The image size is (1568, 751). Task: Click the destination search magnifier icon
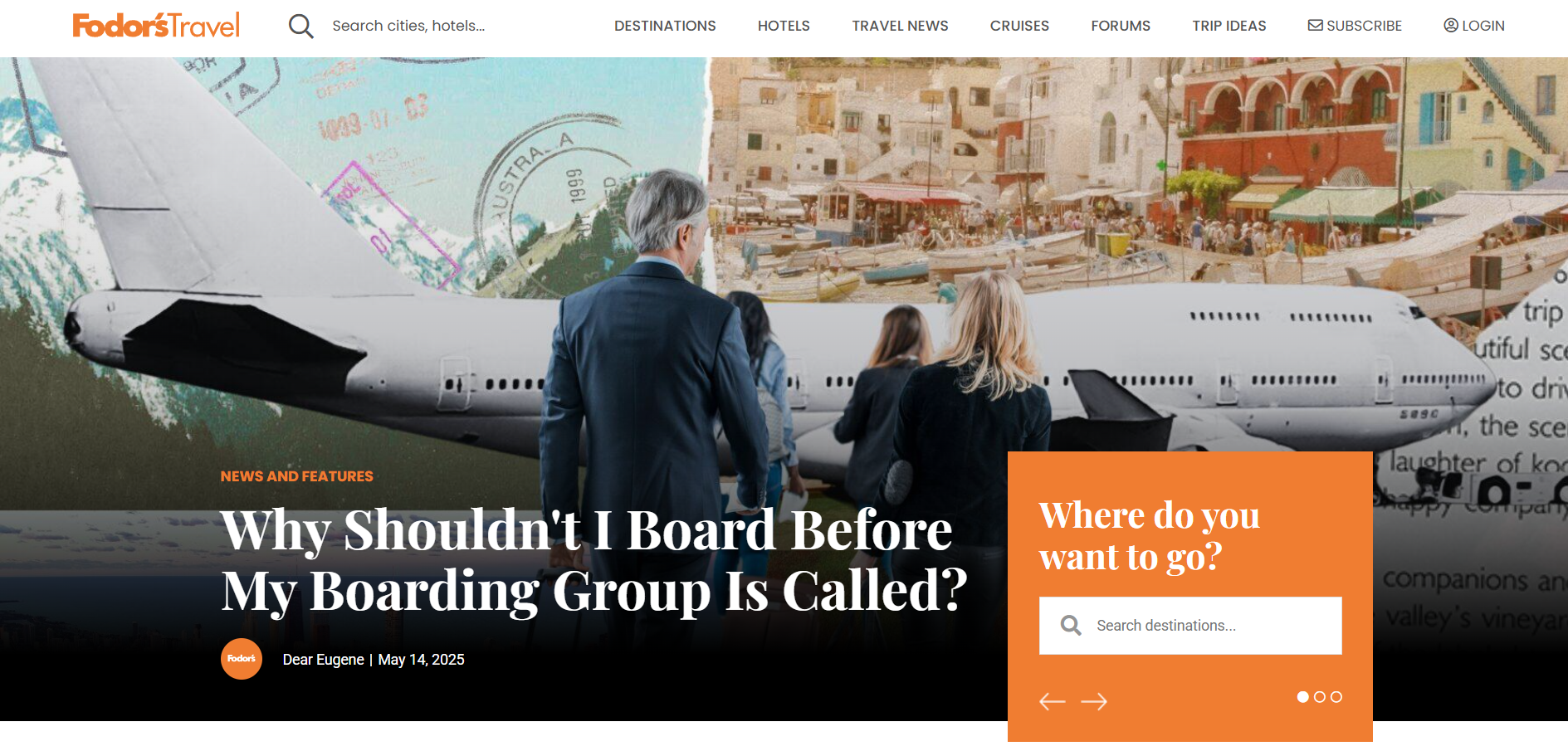pyautogui.click(x=1071, y=625)
